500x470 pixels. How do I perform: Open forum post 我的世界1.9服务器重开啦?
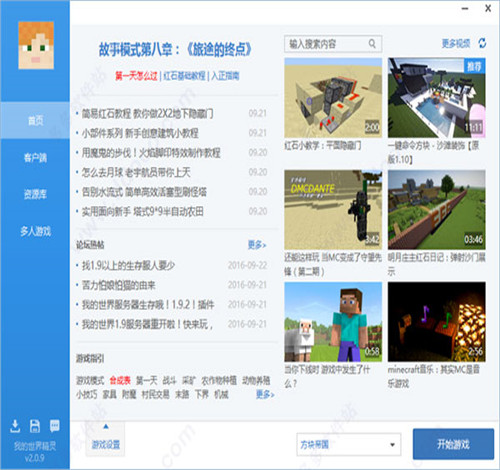(147, 325)
